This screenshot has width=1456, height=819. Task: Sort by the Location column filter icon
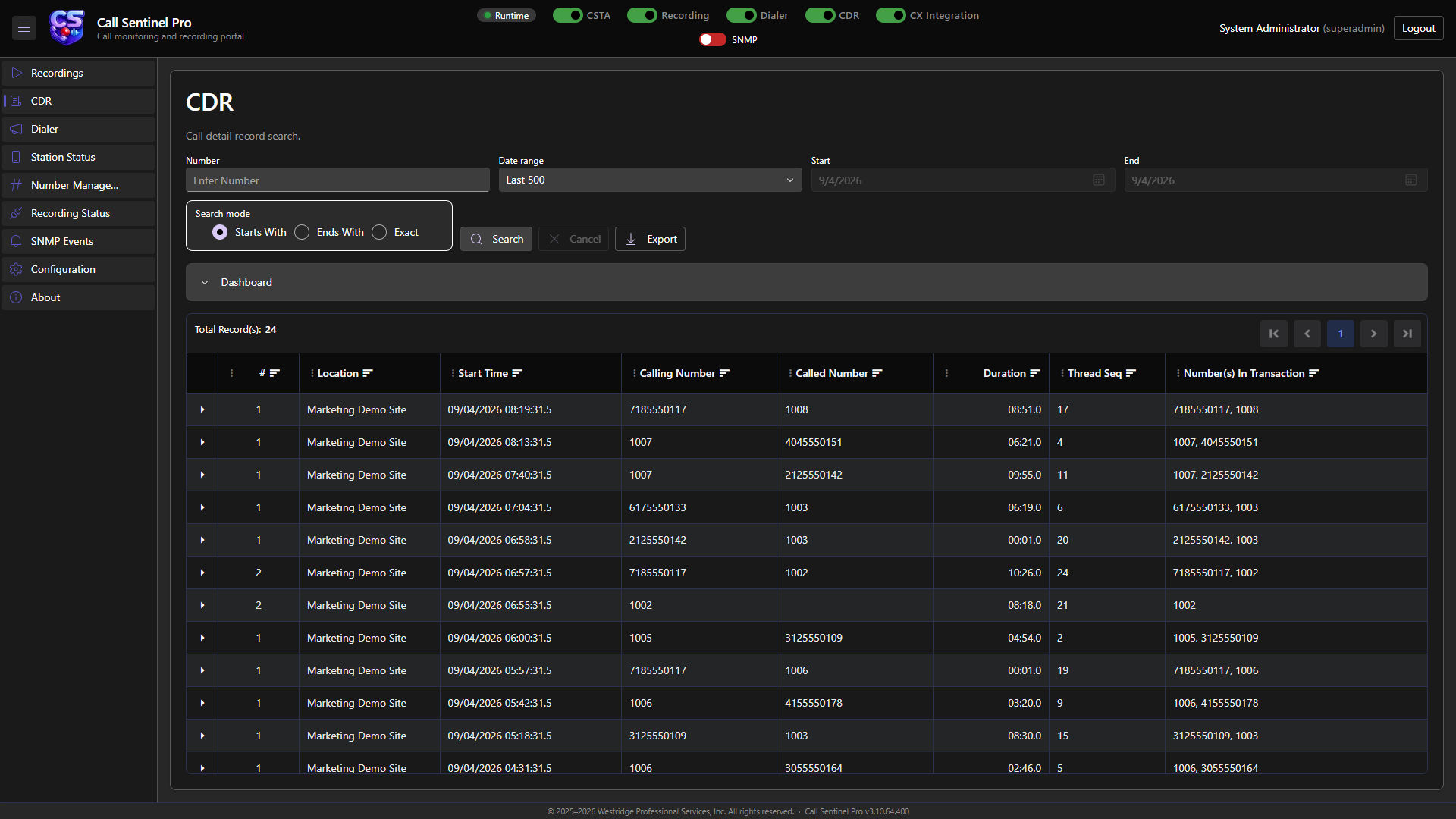[368, 373]
